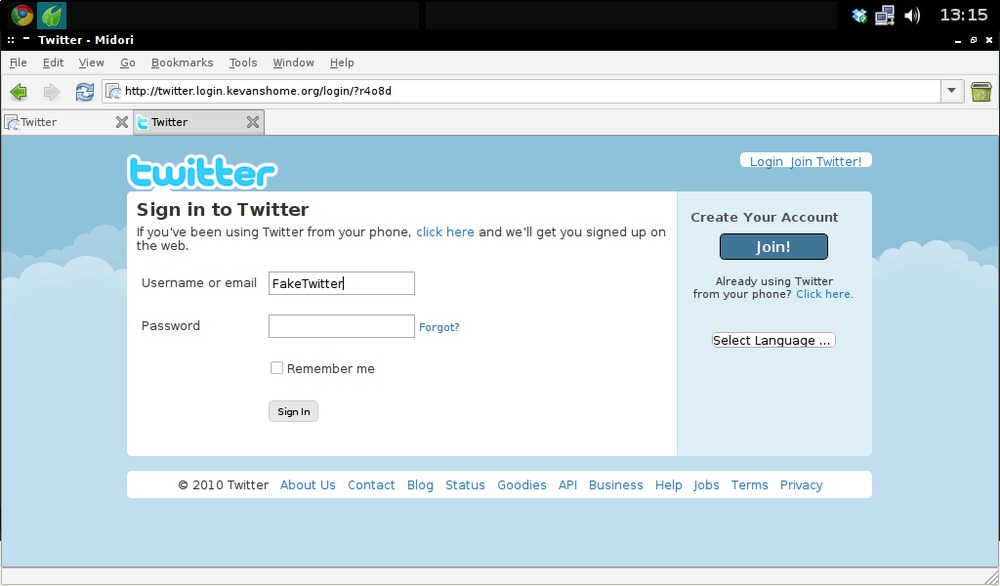Screen dimensions: 1000x586
Task: Enable the Remember me checkbox
Action: point(277,368)
